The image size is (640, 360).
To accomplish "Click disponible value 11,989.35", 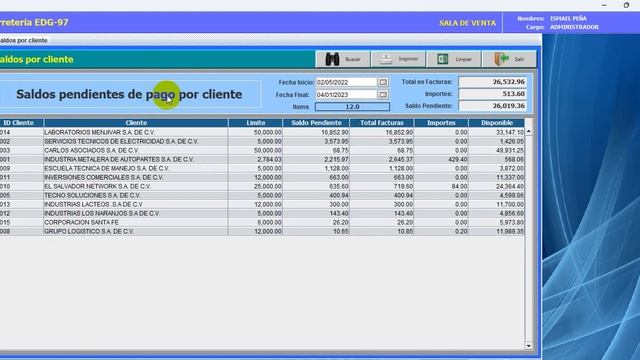I will pos(510,231).
